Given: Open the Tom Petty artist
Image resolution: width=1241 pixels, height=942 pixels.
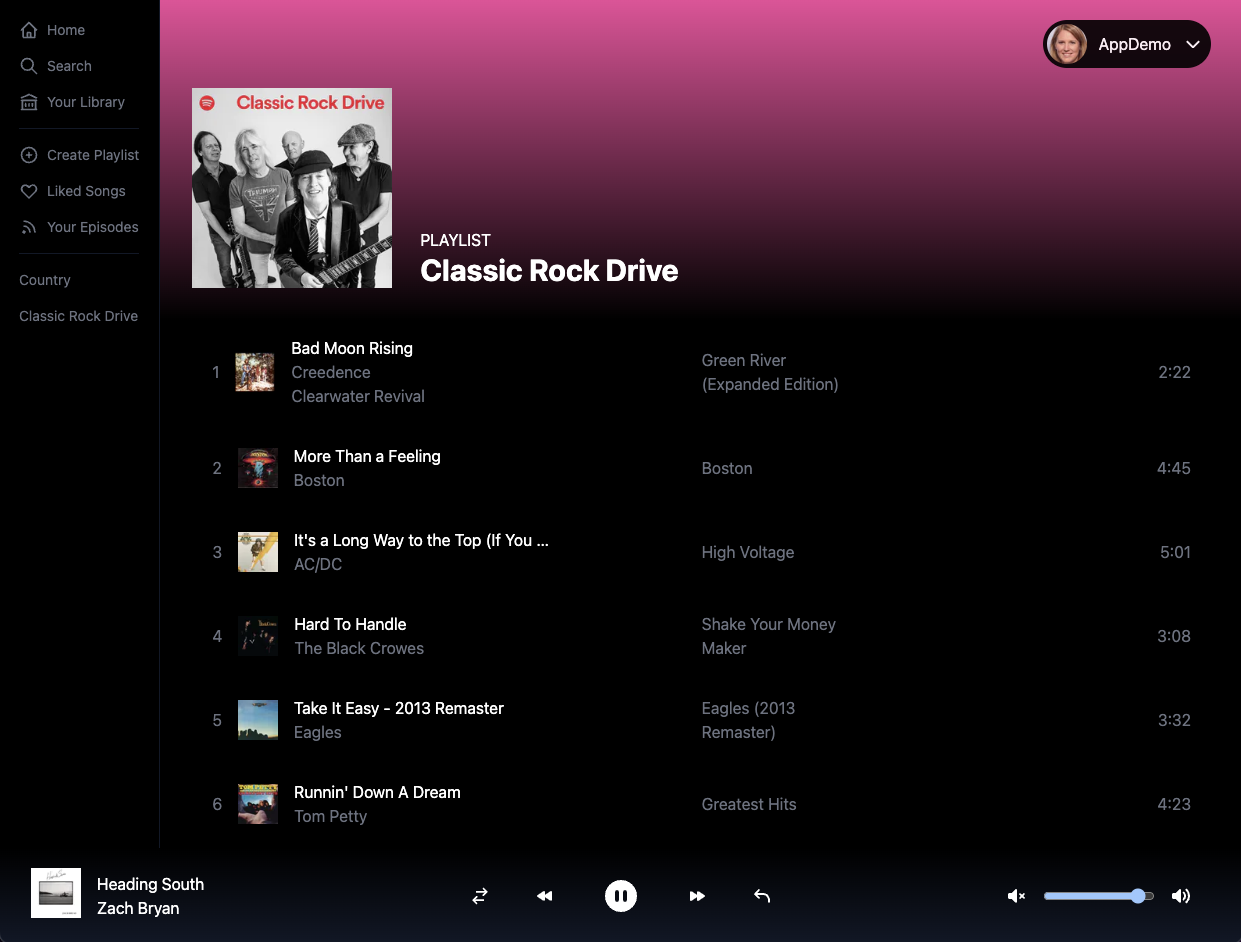Looking at the screenshot, I should 330,816.
